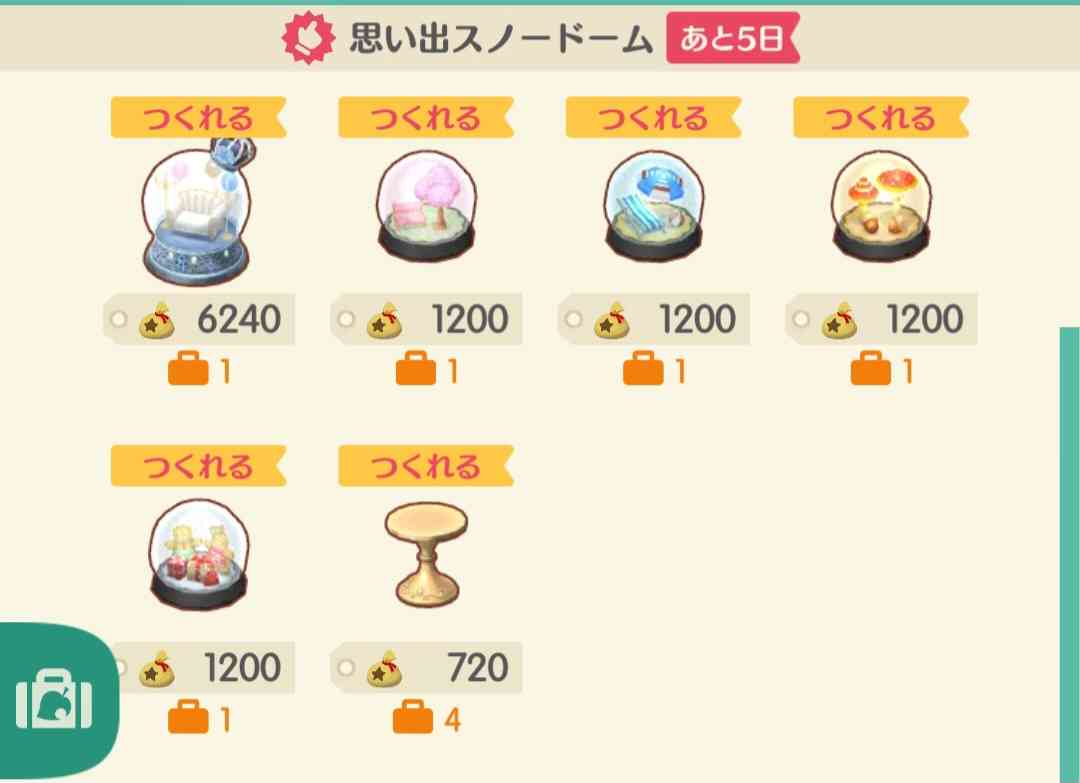Select the white throne snow globe
Viewport: 1080px width, 783px height.
pos(198,212)
